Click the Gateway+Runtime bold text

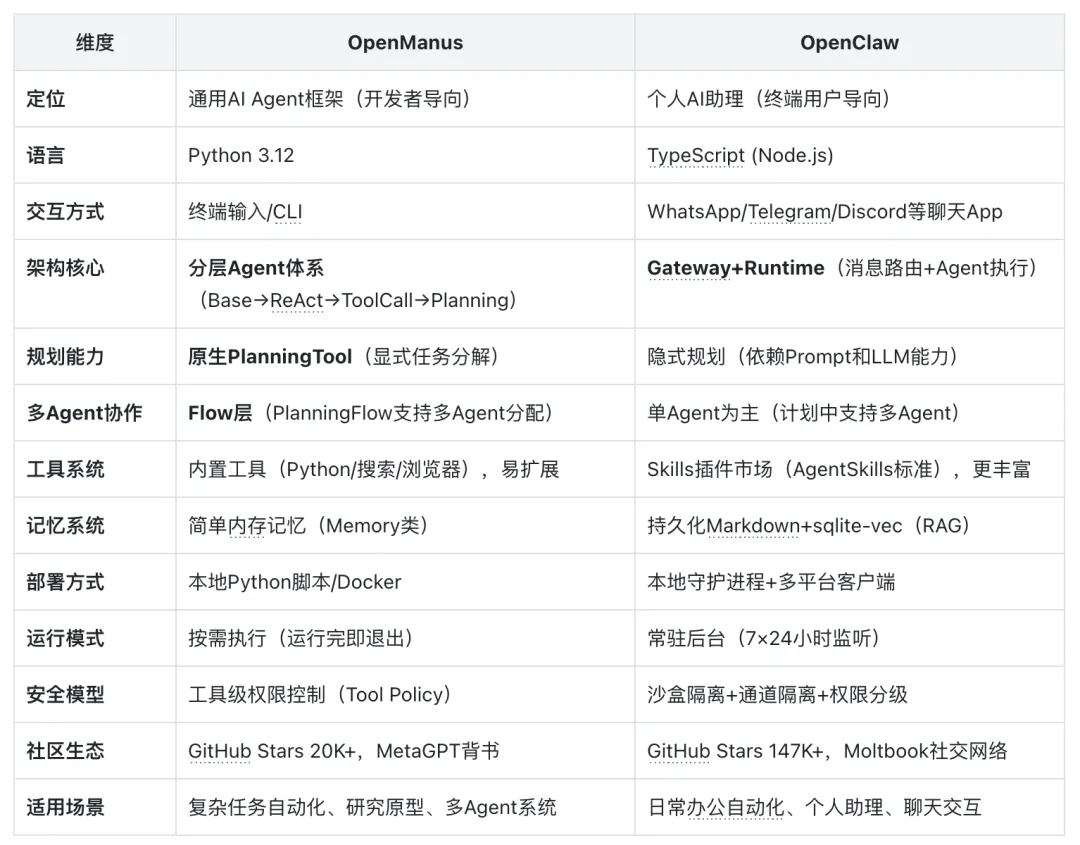[736, 268]
